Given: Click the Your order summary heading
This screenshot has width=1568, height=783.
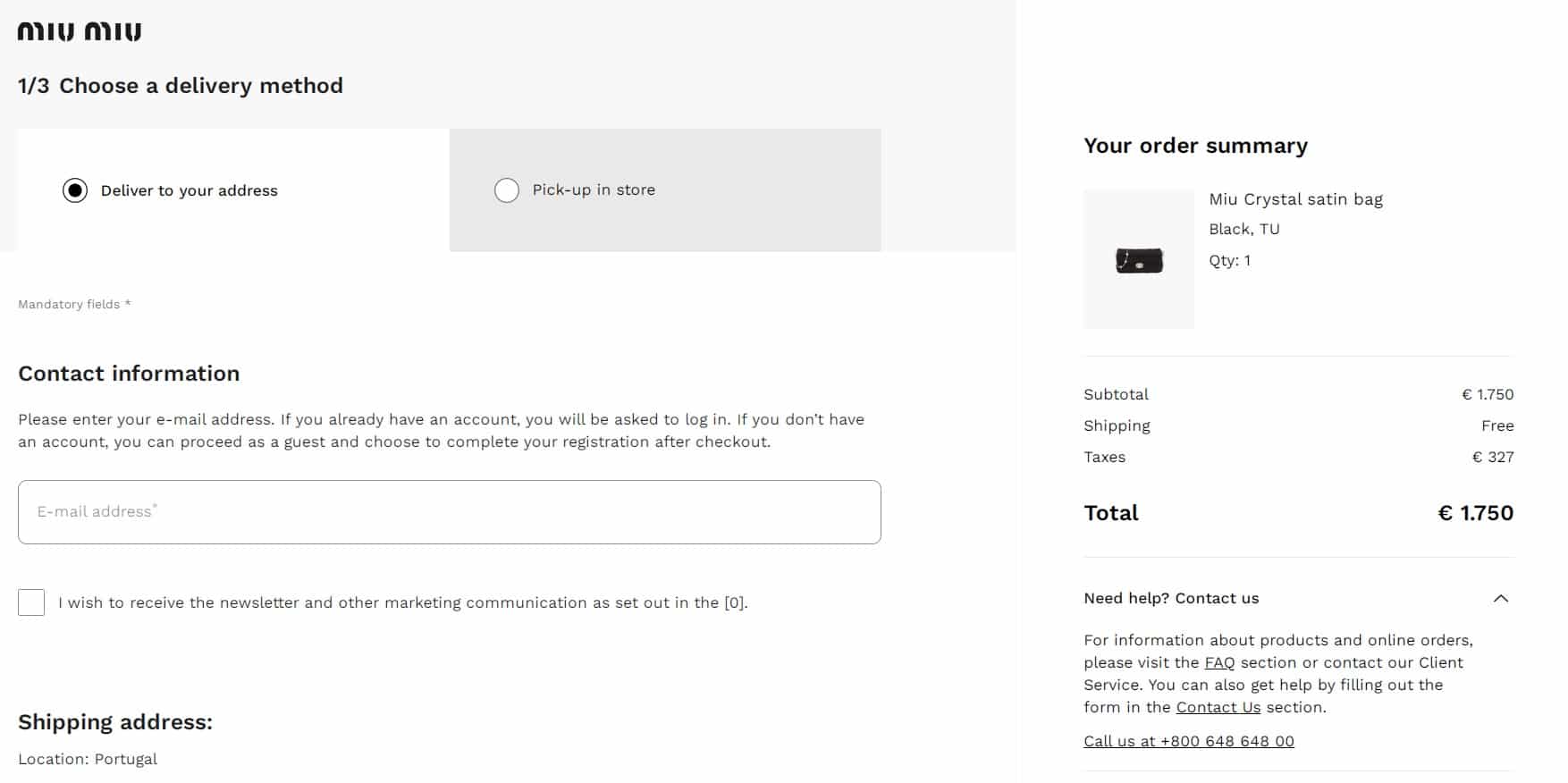Looking at the screenshot, I should [x=1195, y=146].
